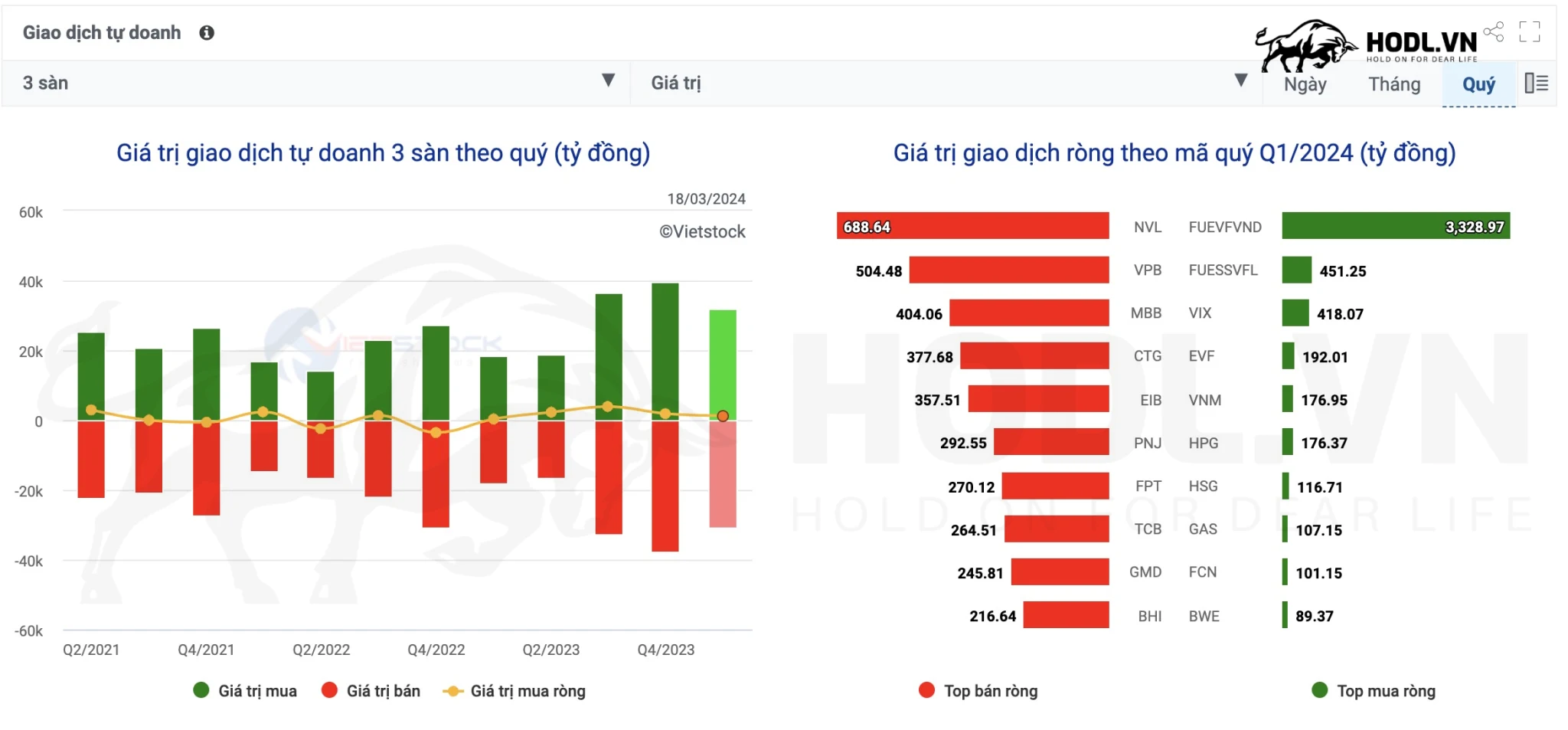
Task: Click the share icon near HODL.VN logo
Action: tap(1492, 32)
